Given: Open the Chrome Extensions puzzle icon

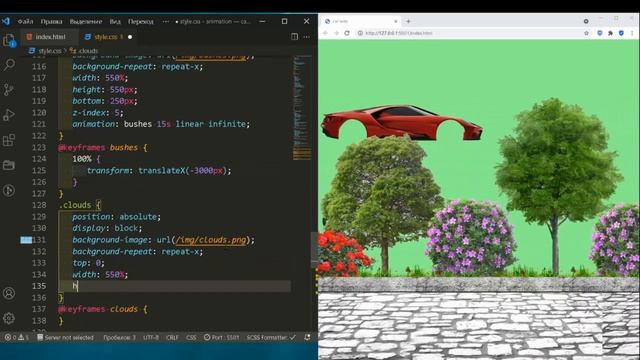Looking at the screenshot, I should pos(610,33).
